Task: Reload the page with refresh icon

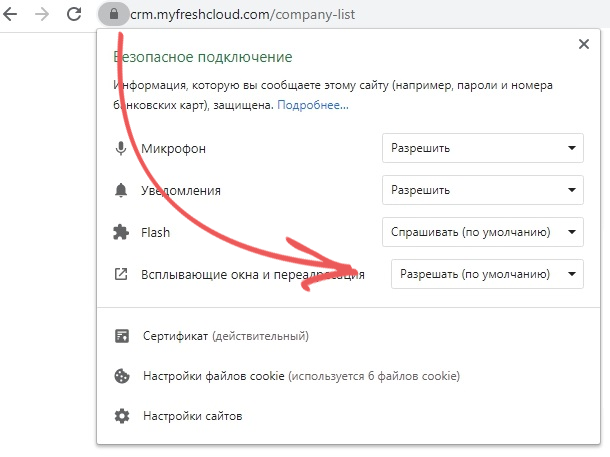Action: click(x=74, y=14)
